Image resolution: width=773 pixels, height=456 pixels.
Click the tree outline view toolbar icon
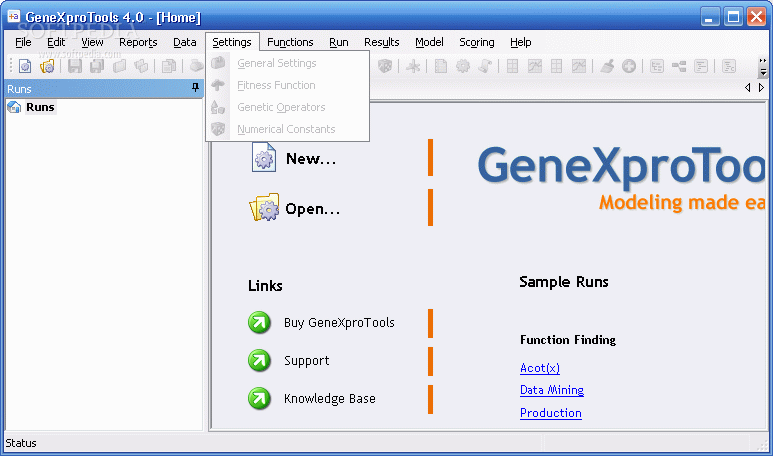(x=657, y=66)
